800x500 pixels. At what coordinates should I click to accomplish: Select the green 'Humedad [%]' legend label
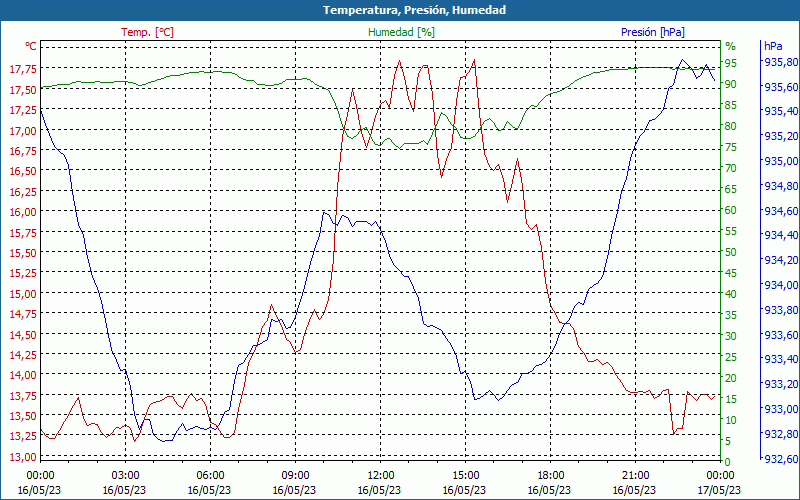(401, 32)
